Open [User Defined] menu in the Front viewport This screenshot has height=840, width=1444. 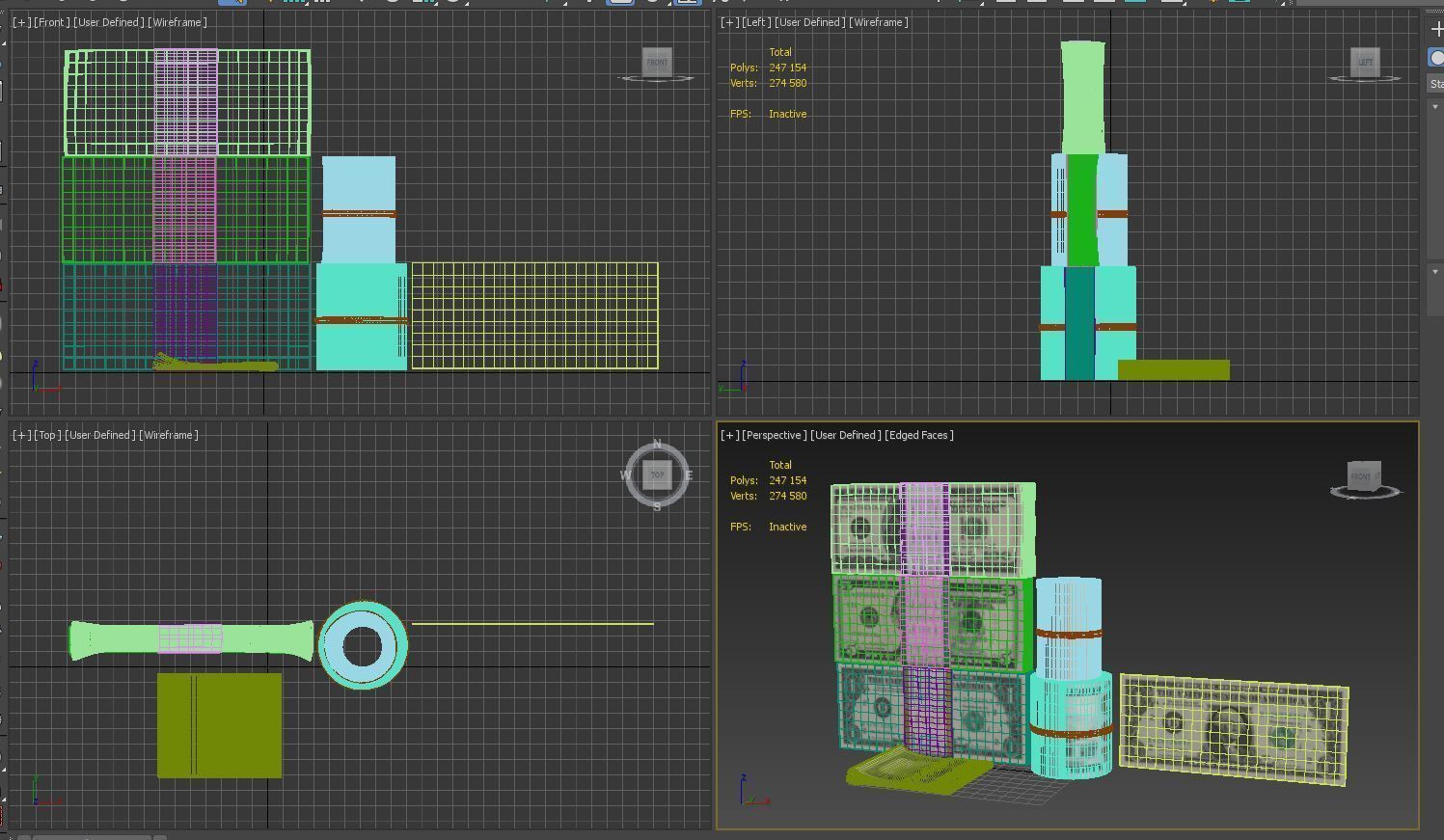108,22
